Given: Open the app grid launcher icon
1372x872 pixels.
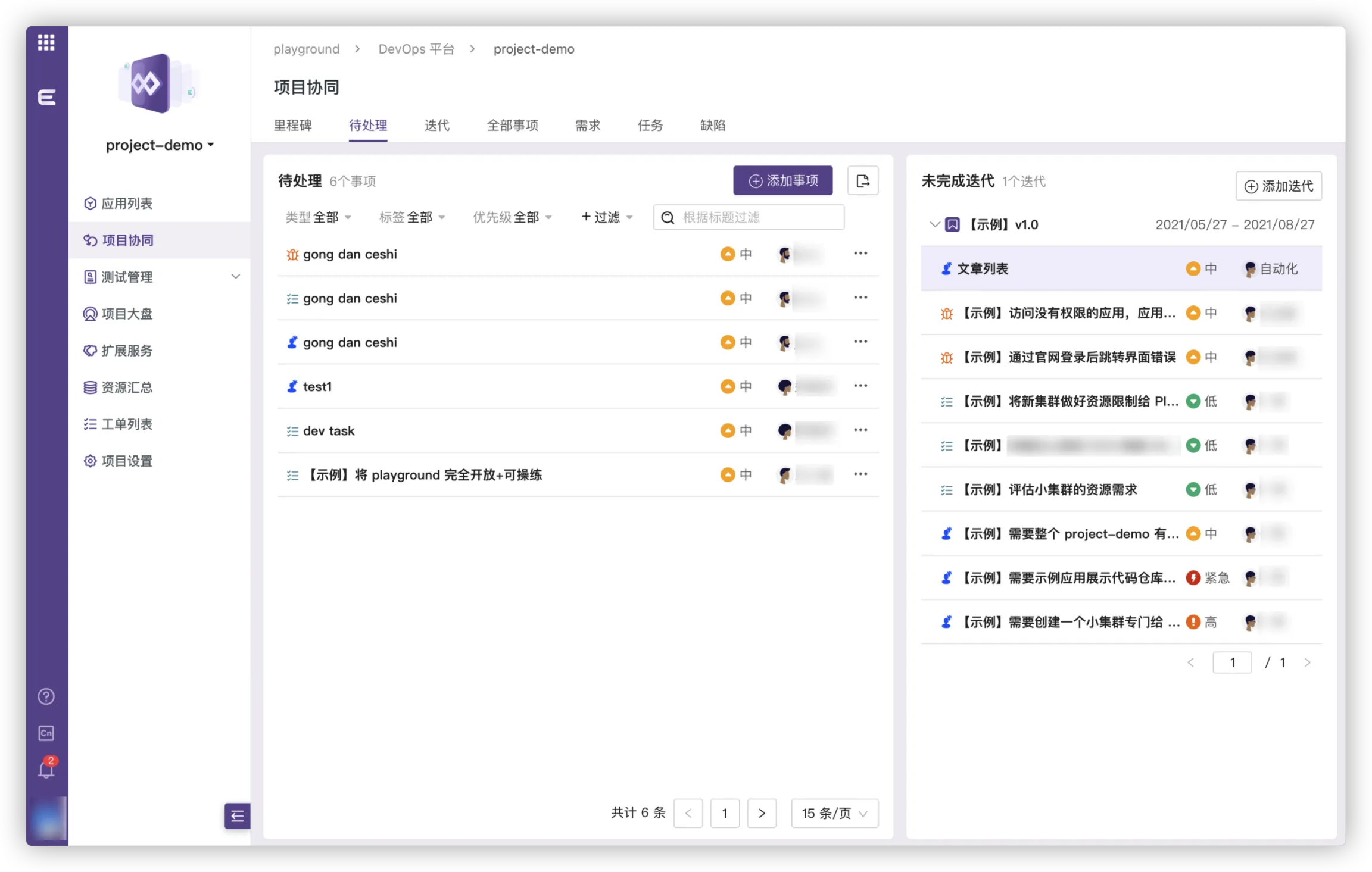Looking at the screenshot, I should 46,42.
